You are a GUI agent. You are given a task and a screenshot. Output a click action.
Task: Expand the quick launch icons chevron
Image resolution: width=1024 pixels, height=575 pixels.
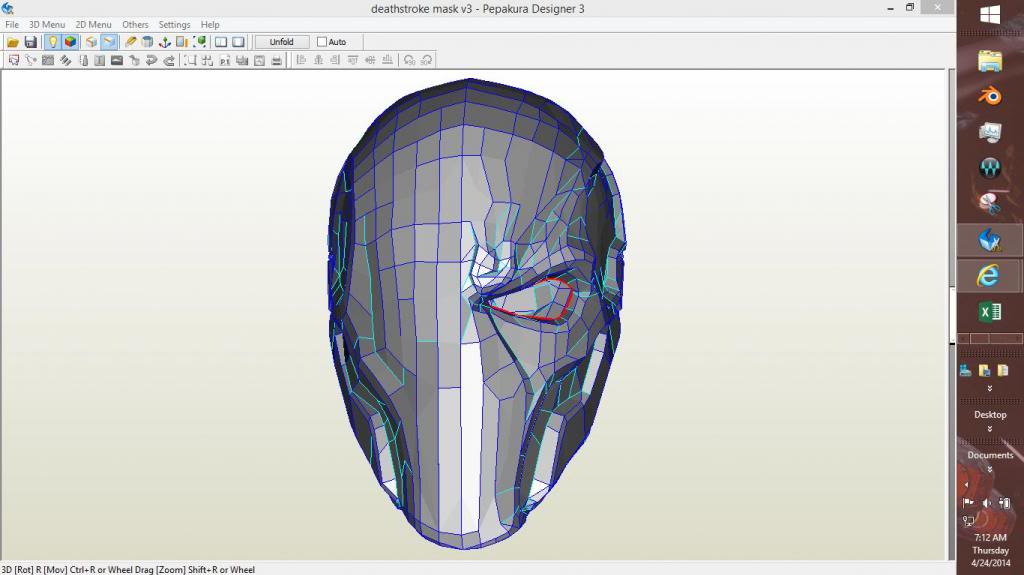click(x=990, y=388)
